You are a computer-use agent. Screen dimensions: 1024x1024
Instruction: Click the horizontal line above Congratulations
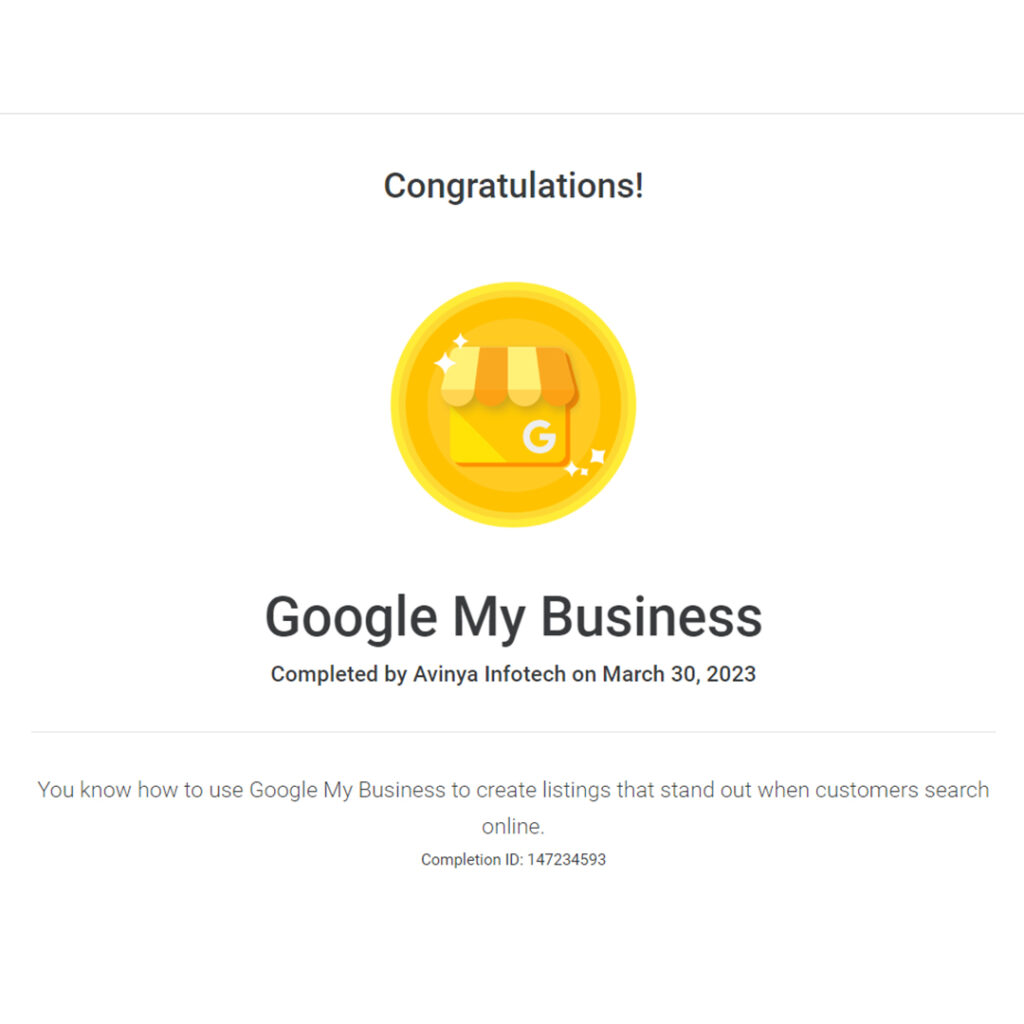[513, 113]
